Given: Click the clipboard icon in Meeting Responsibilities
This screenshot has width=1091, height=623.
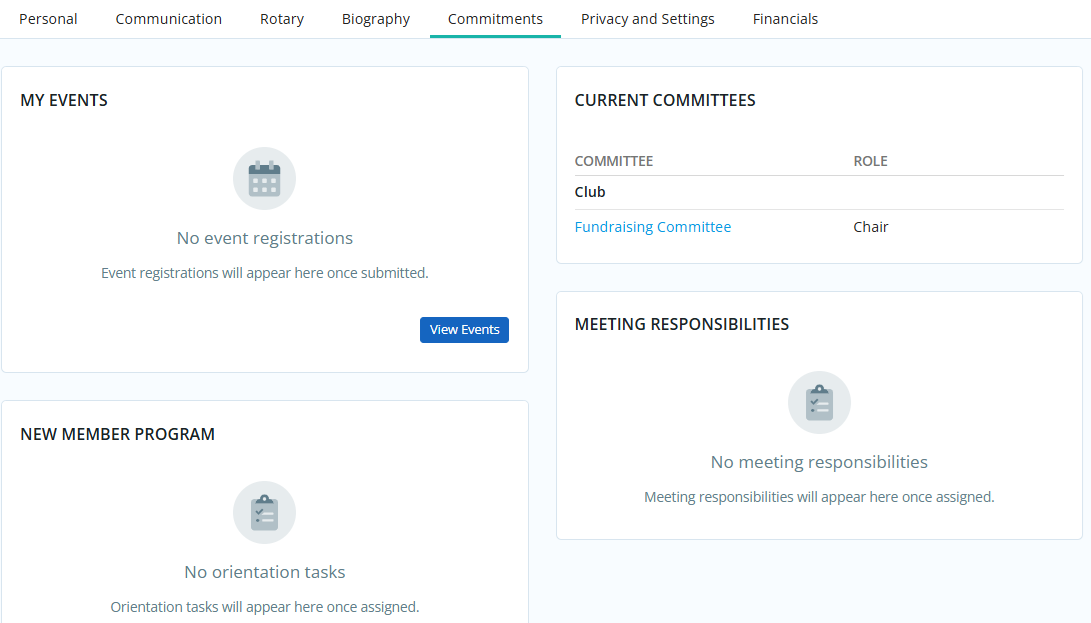Looking at the screenshot, I should (x=819, y=402).
